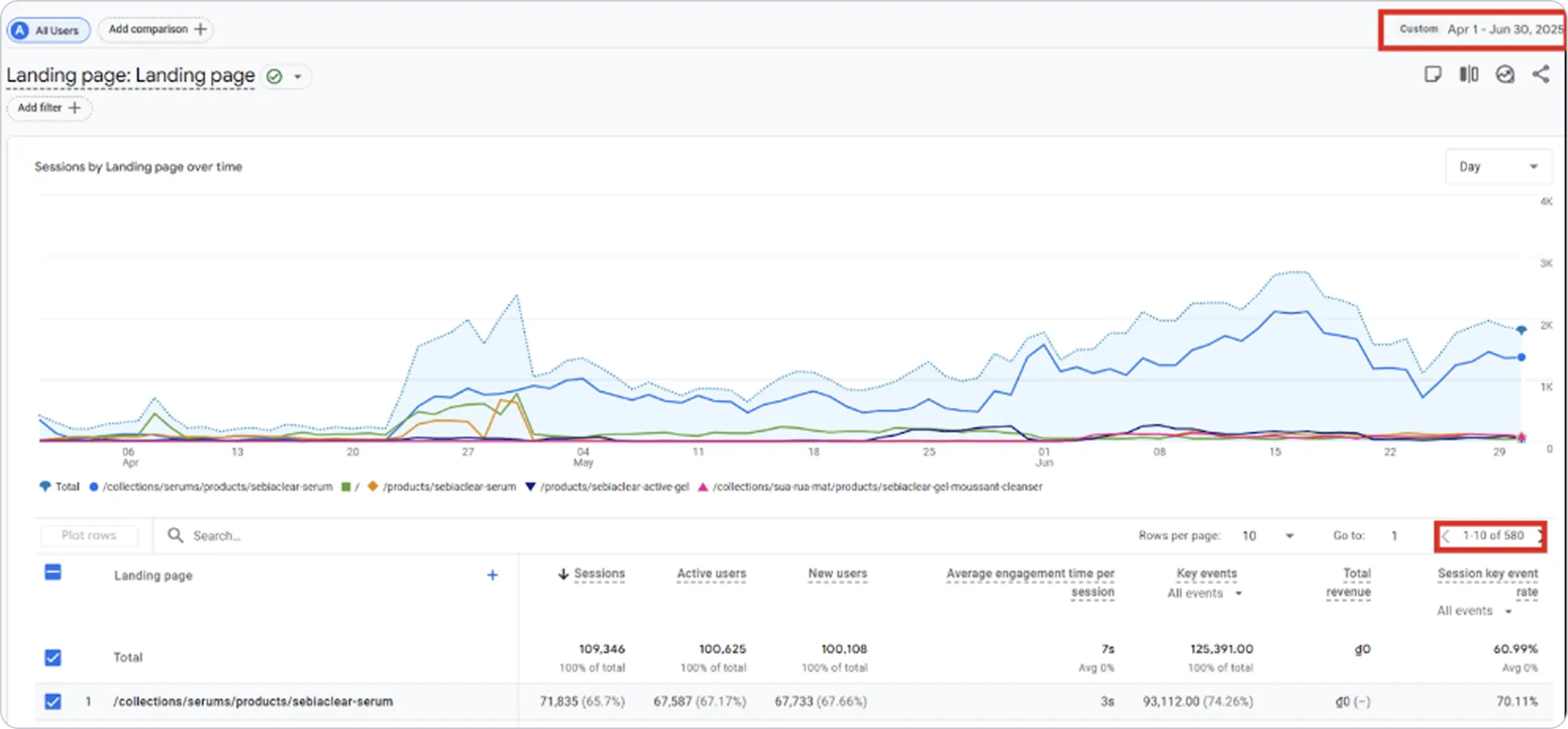
Task: Open the Insights panel icon
Action: 1505,74
